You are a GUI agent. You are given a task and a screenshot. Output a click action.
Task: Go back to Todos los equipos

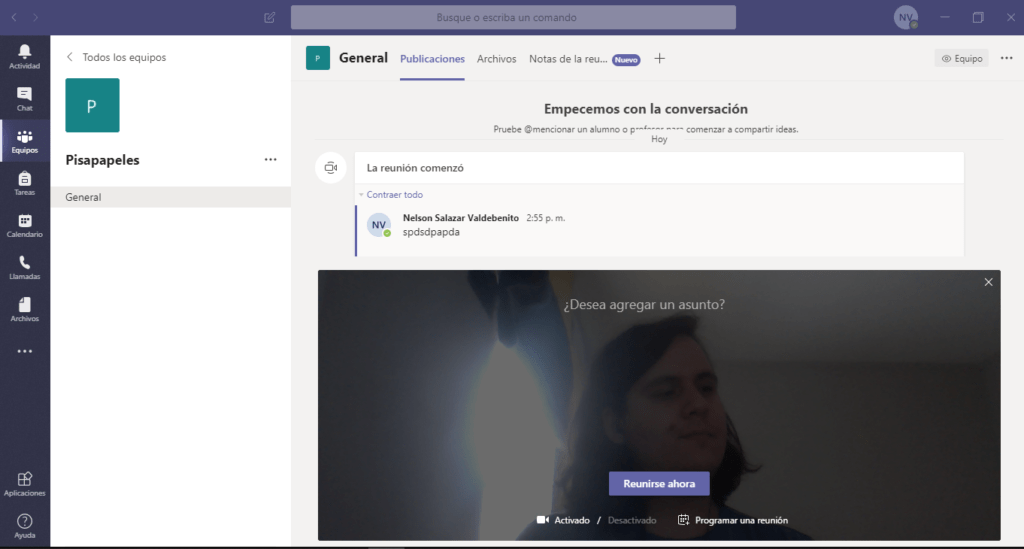(115, 57)
